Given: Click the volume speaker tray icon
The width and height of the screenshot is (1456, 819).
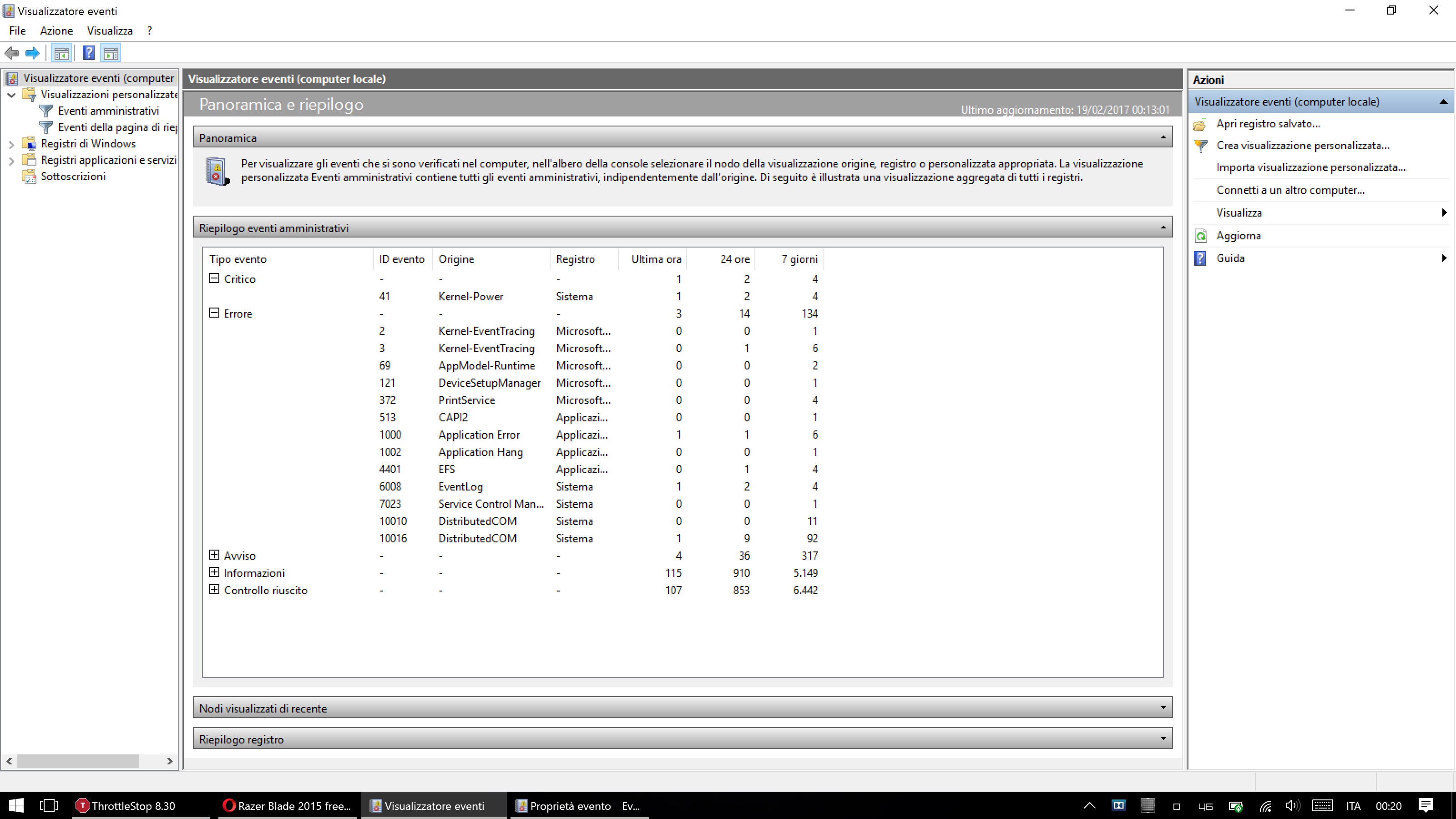Looking at the screenshot, I should [x=1293, y=805].
